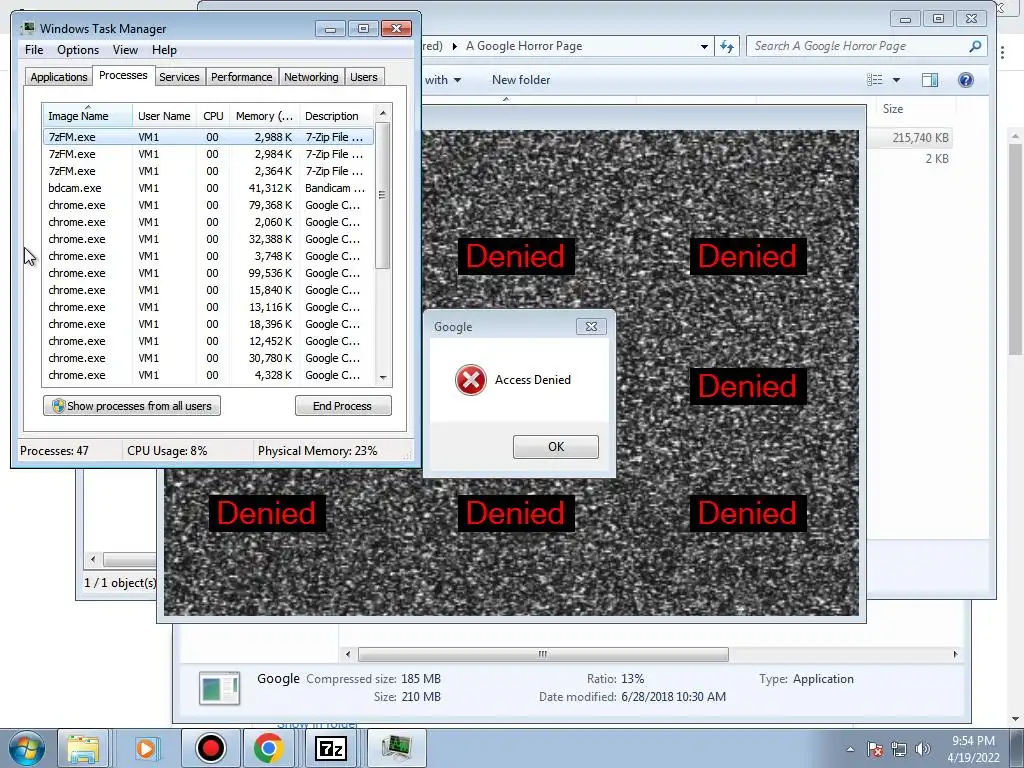Click right arrow of 7-Zip horizontal scrollbar

[x=955, y=654]
